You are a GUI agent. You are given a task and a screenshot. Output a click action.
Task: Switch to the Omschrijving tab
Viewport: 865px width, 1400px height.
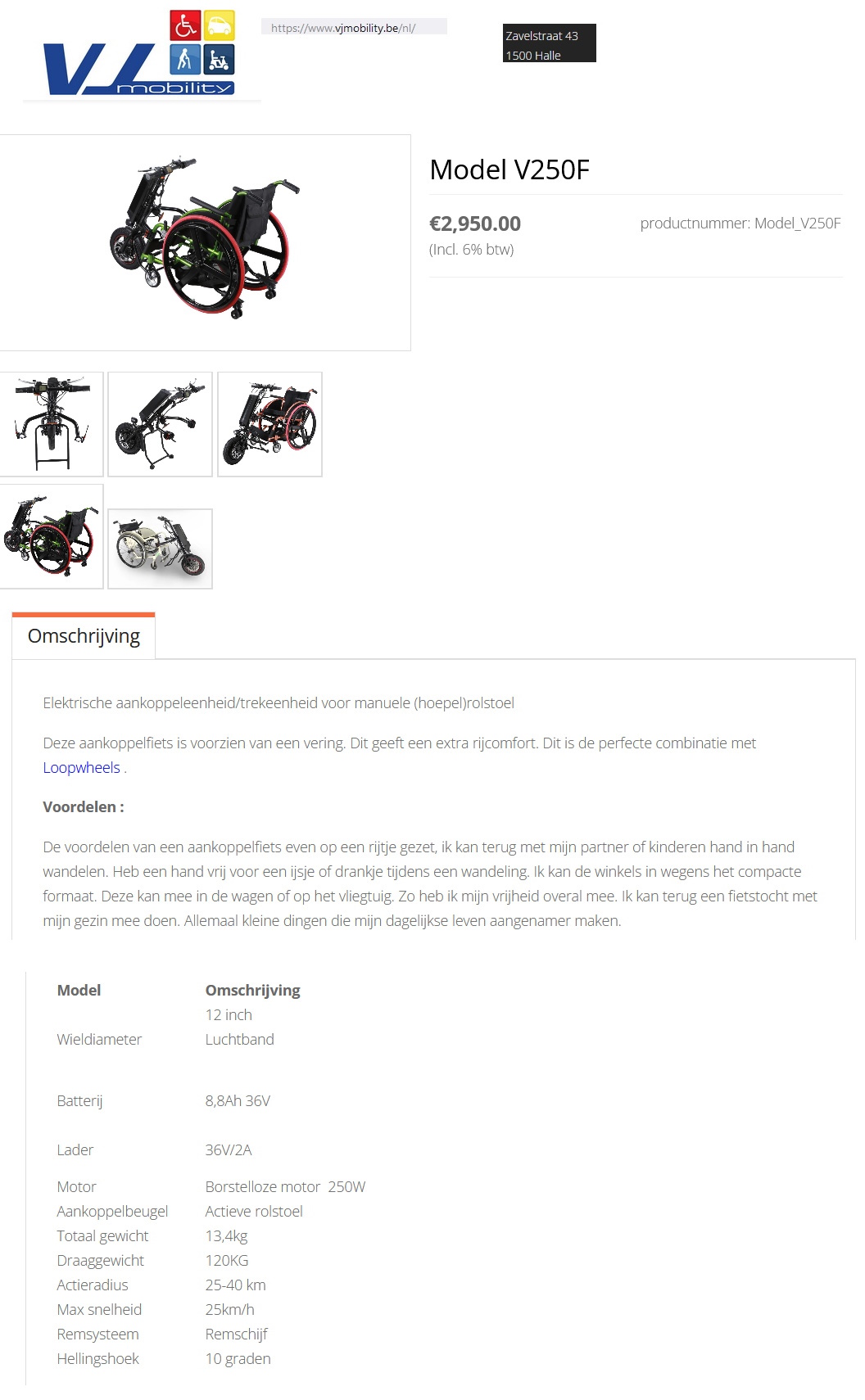[84, 636]
